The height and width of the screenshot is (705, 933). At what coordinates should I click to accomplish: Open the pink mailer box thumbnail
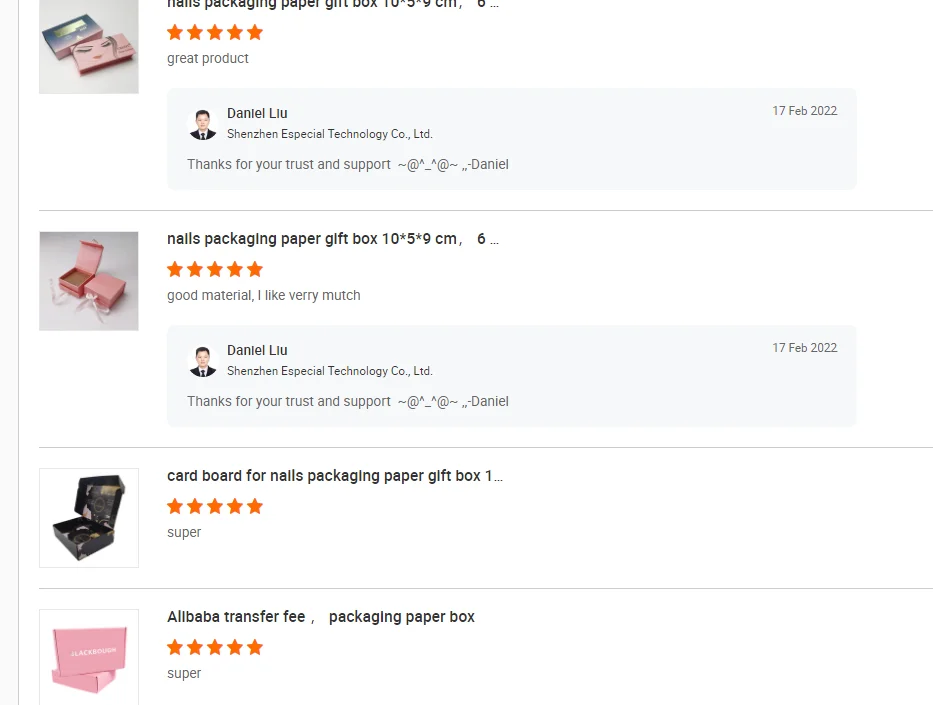(x=88, y=656)
